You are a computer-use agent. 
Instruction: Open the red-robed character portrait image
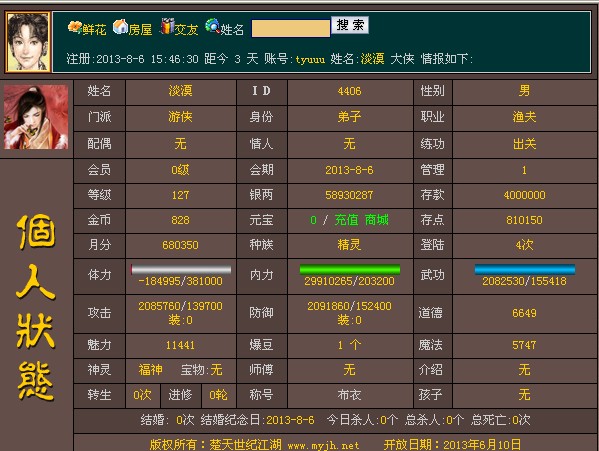point(36,117)
